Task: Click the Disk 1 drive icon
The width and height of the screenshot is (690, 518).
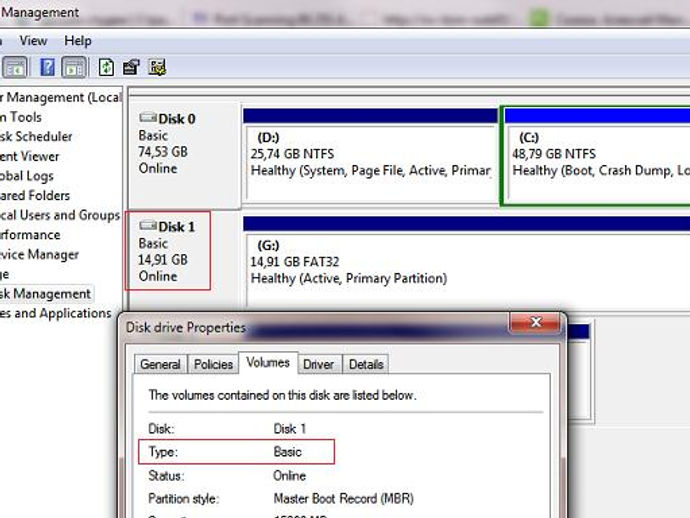Action: point(148,226)
